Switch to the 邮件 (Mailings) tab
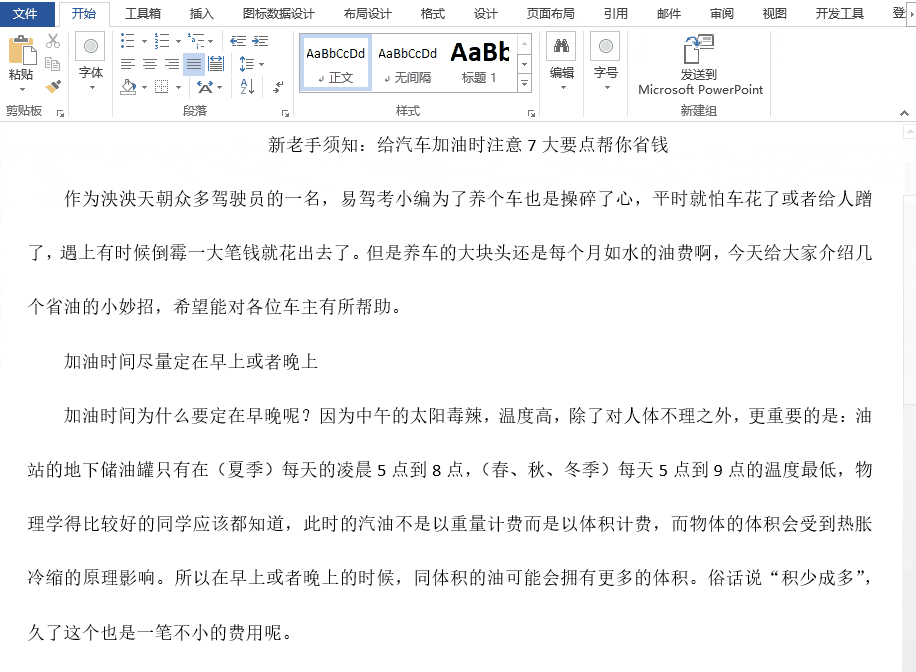This screenshot has width=916, height=672. (668, 13)
